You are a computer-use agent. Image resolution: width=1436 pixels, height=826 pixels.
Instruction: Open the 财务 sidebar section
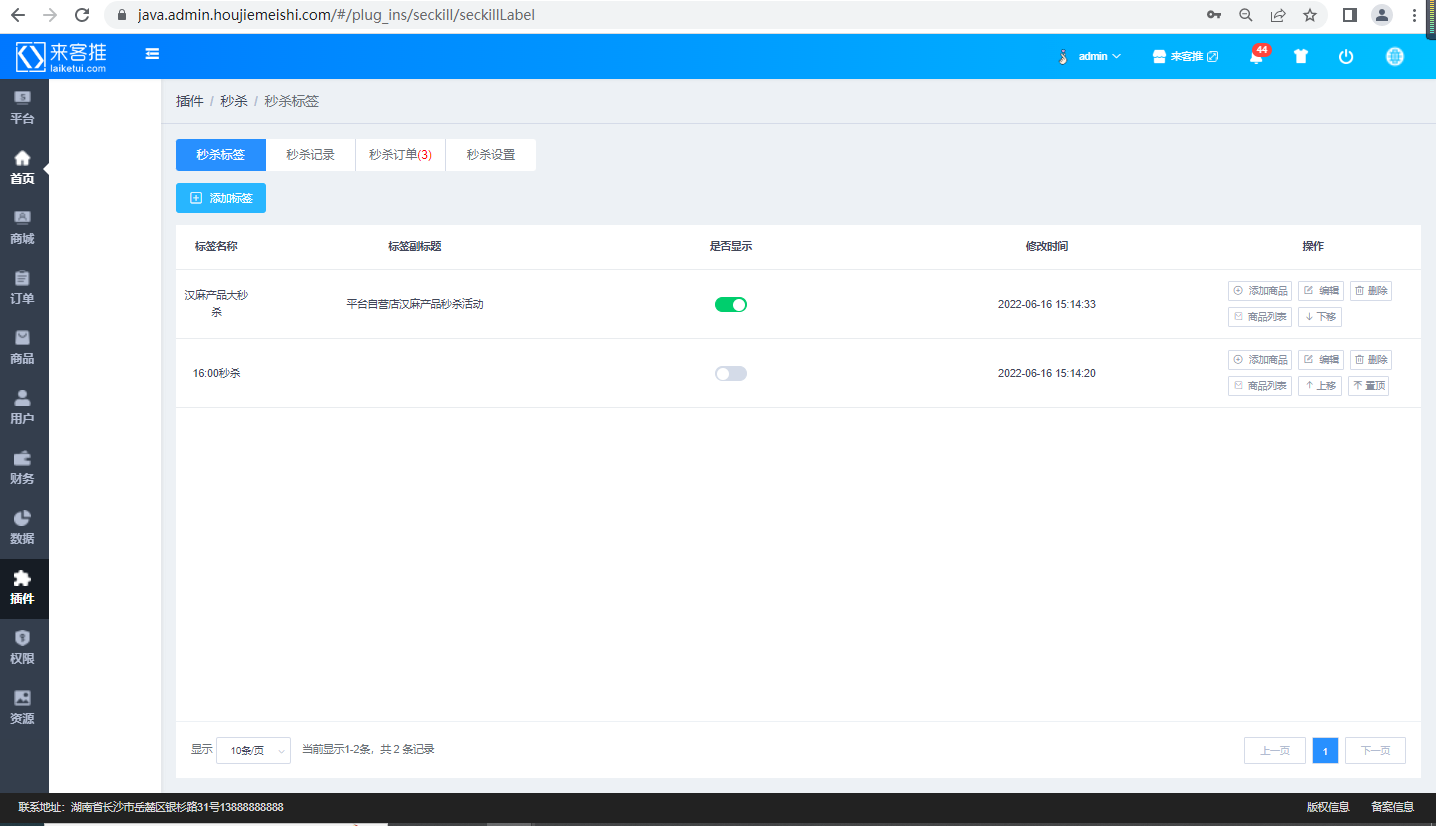[x=23, y=467]
